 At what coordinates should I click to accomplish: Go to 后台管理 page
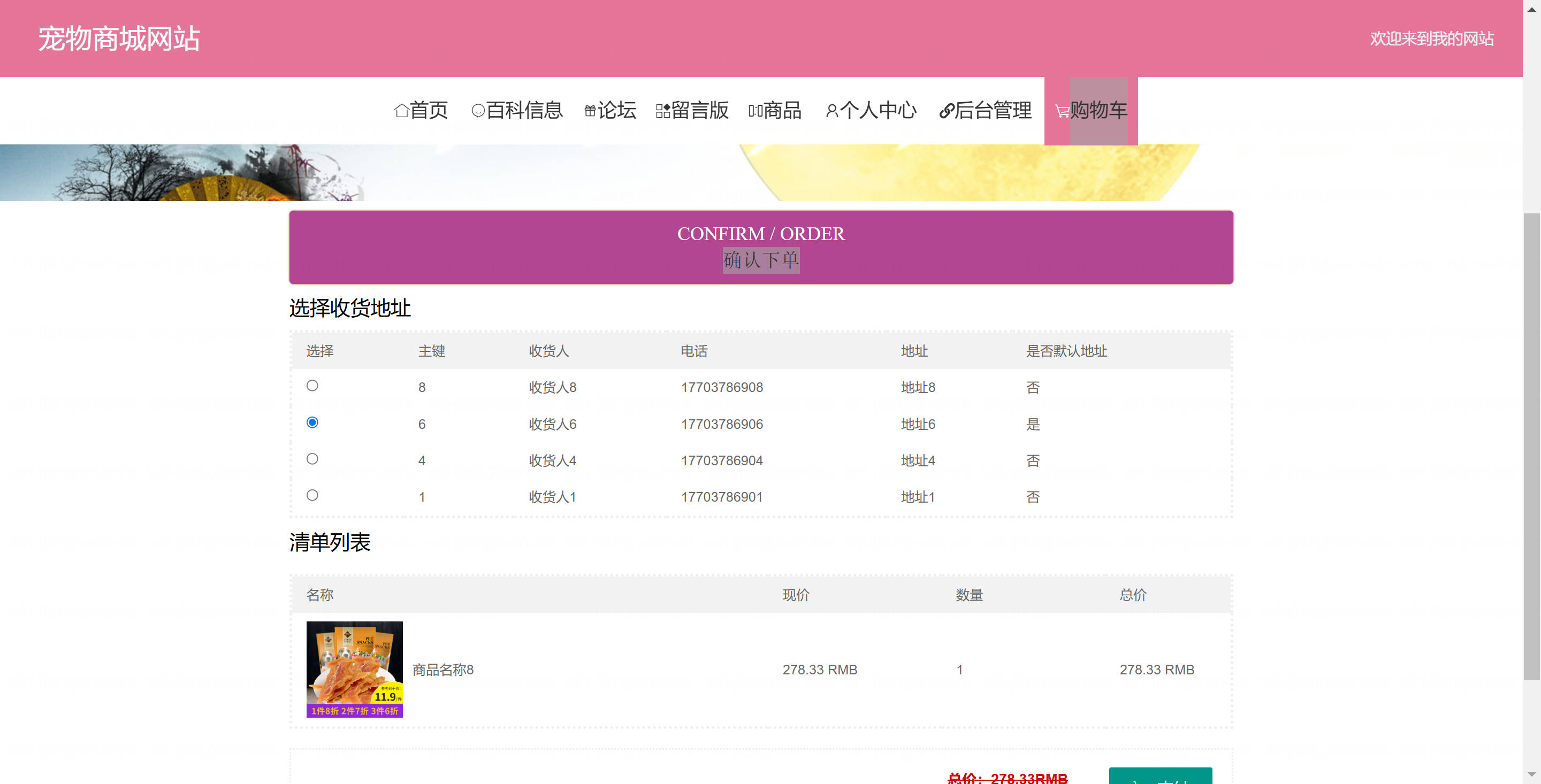click(993, 110)
